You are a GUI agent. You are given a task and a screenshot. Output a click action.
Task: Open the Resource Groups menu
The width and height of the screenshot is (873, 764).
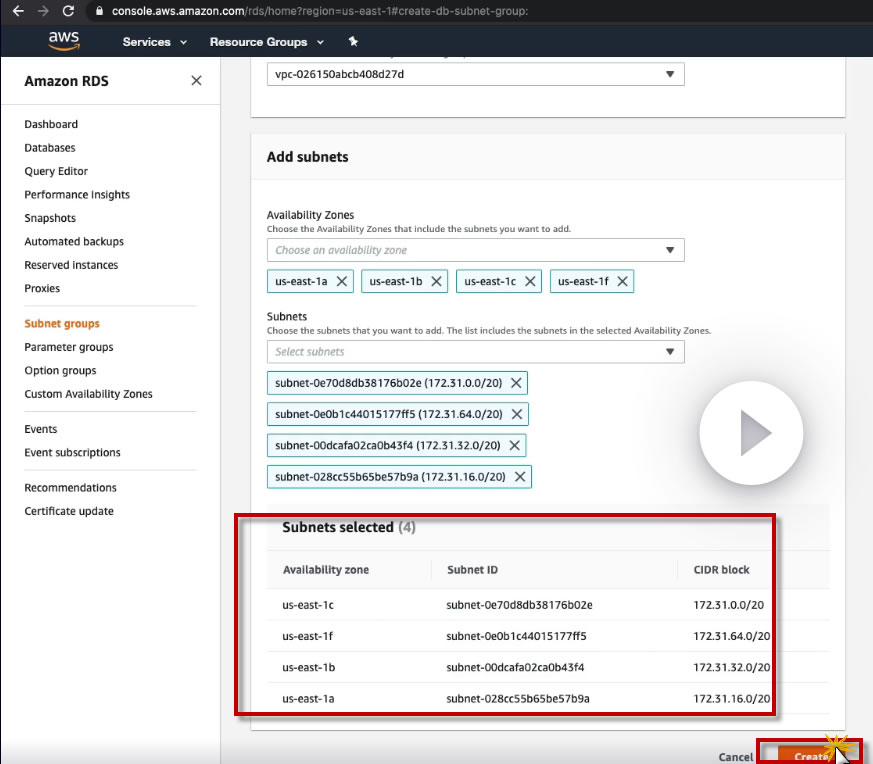tap(266, 42)
